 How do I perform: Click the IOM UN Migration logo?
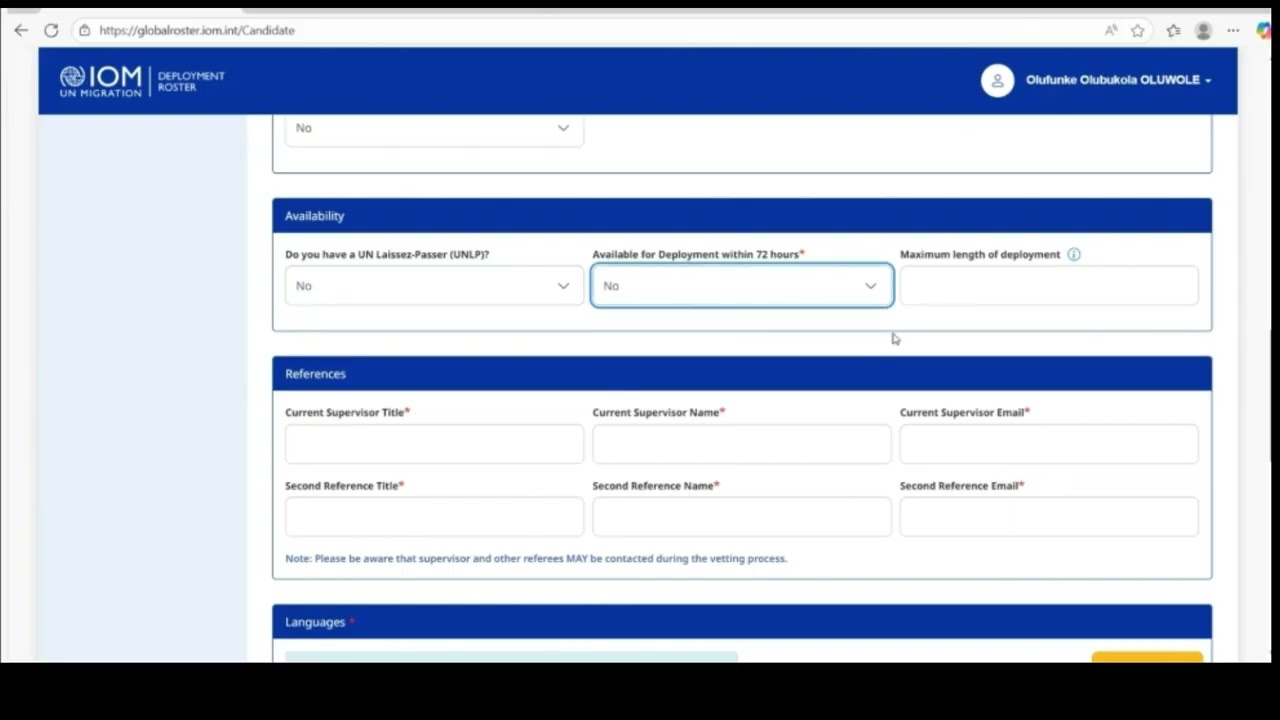coord(100,81)
